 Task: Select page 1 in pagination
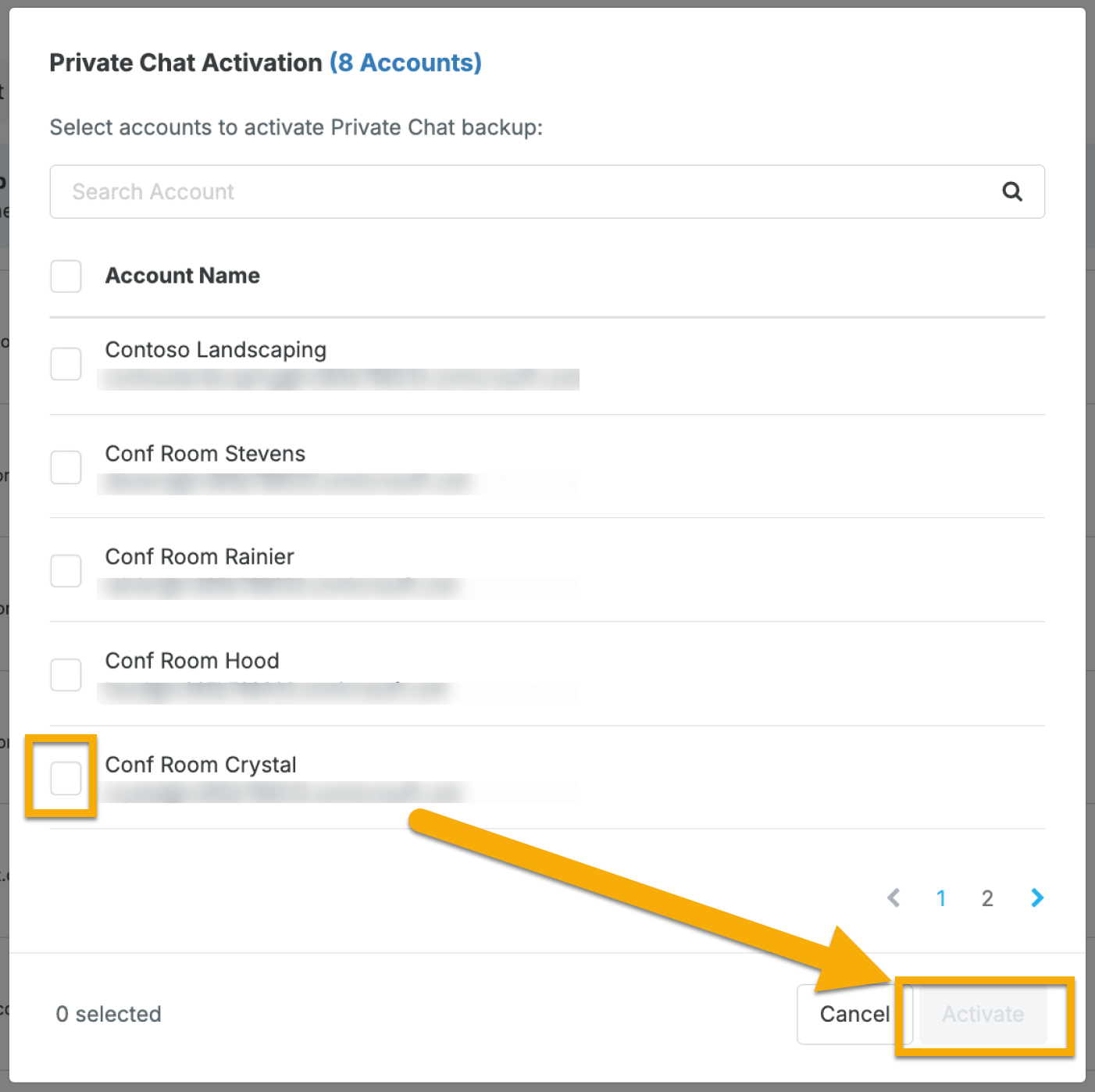pyautogui.click(x=941, y=898)
